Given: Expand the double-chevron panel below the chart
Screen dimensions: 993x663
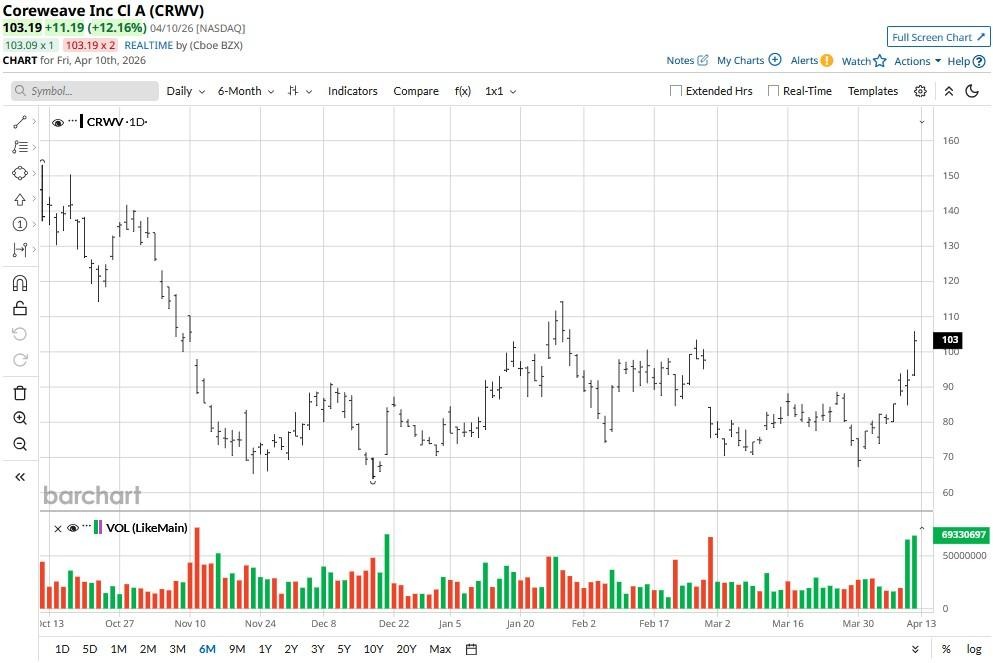Looking at the screenshot, I should tap(915, 649).
